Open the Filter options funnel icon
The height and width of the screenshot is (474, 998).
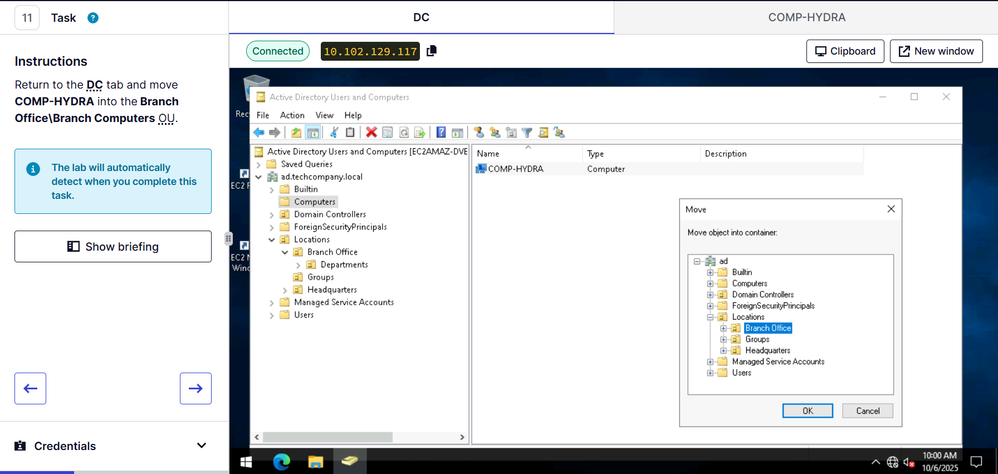coord(526,132)
